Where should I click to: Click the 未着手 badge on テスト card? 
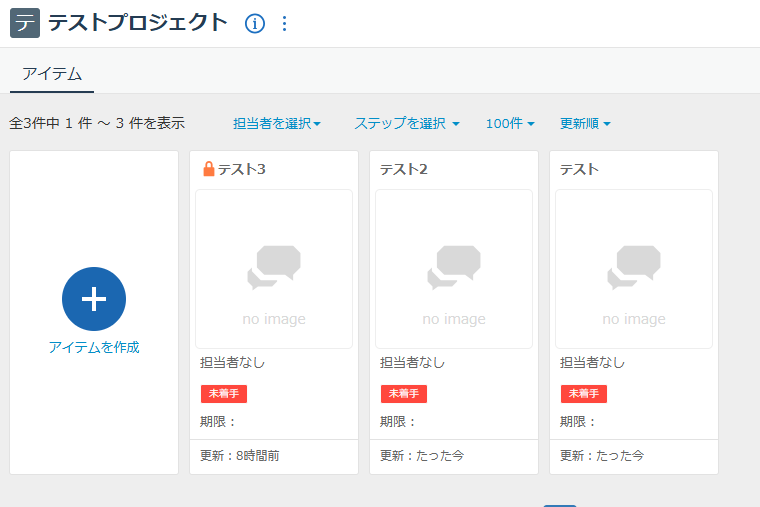(583, 393)
